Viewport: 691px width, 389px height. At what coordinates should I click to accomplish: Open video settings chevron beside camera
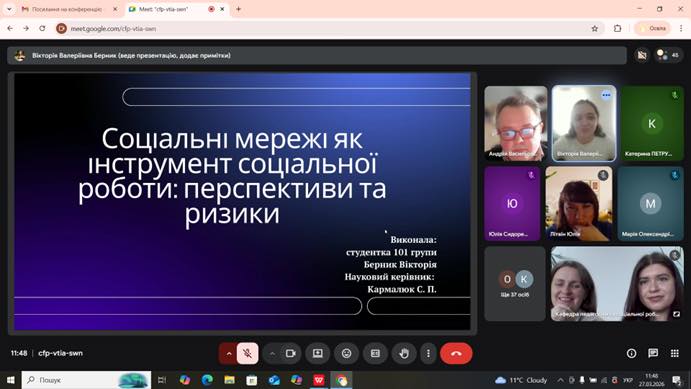point(272,353)
